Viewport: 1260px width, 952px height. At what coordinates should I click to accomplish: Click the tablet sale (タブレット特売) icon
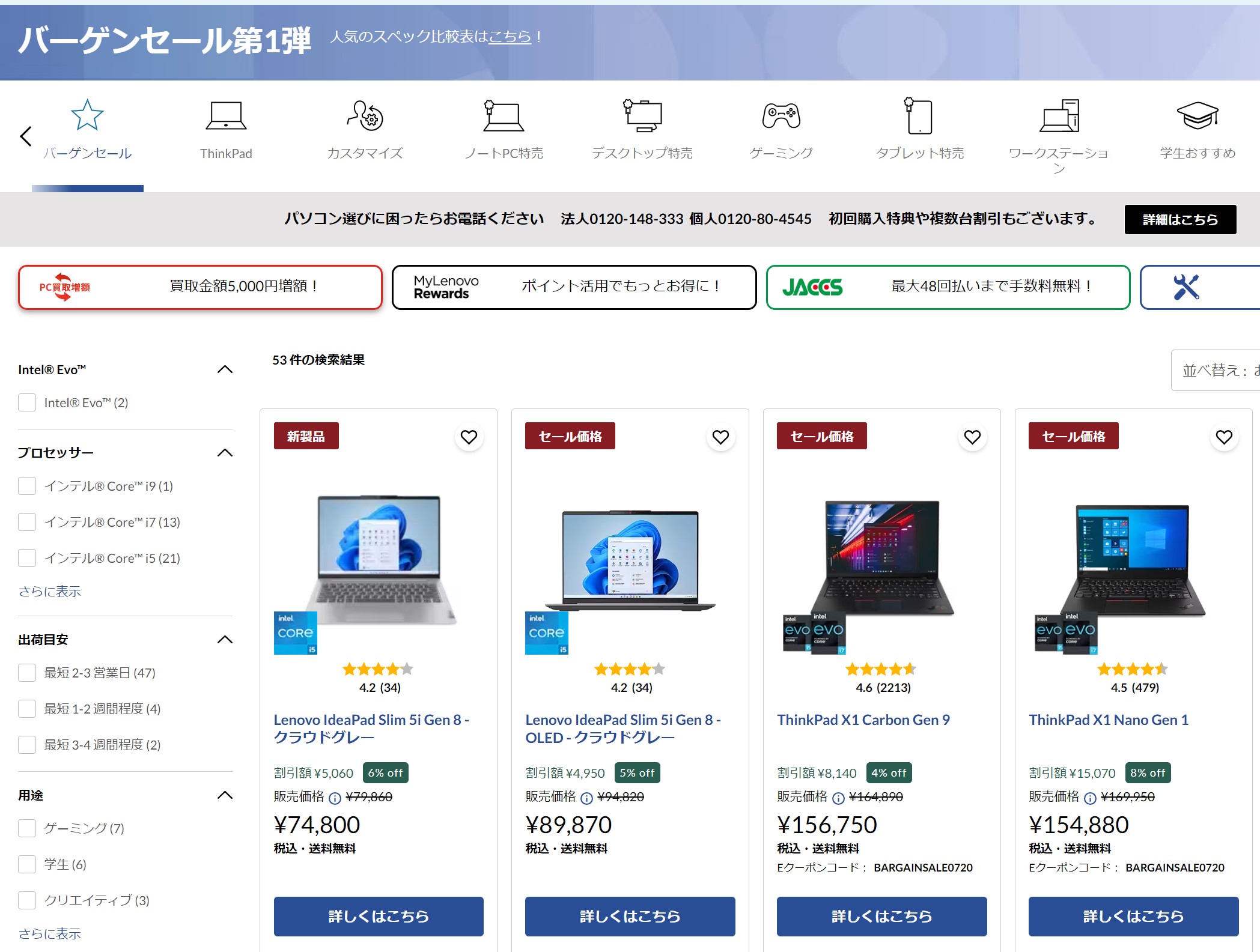919,116
